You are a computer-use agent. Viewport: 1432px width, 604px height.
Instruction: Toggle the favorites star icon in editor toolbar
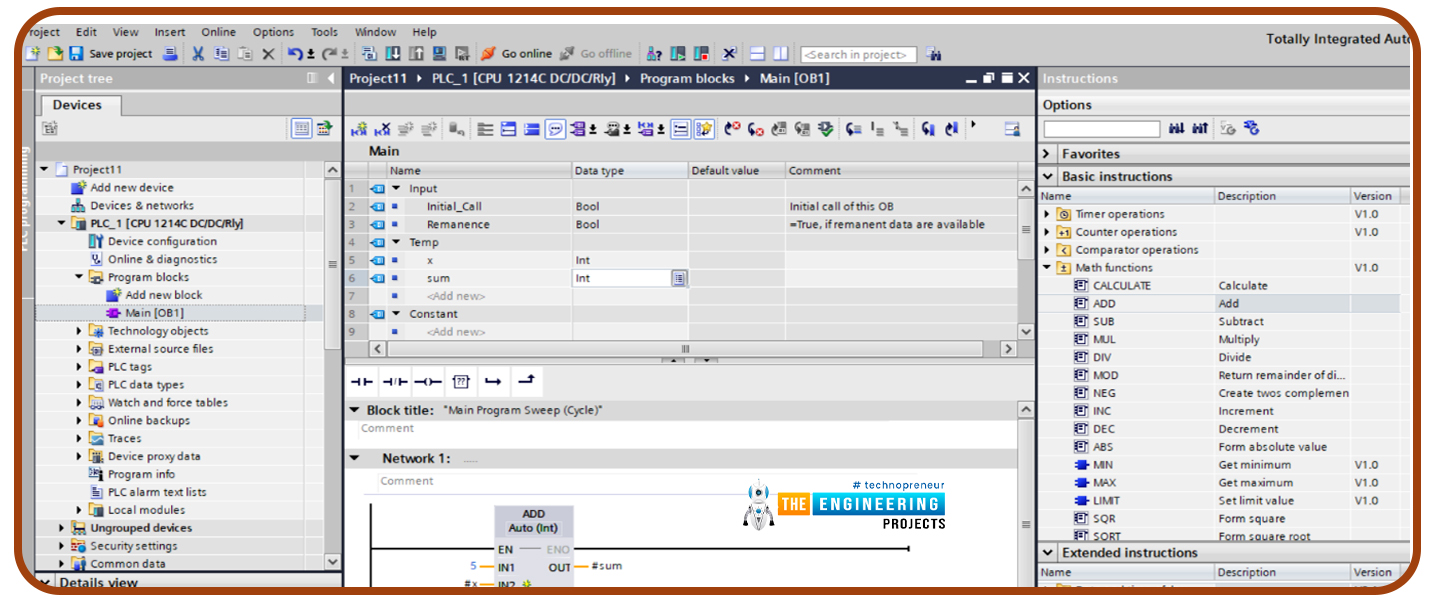tap(705, 129)
